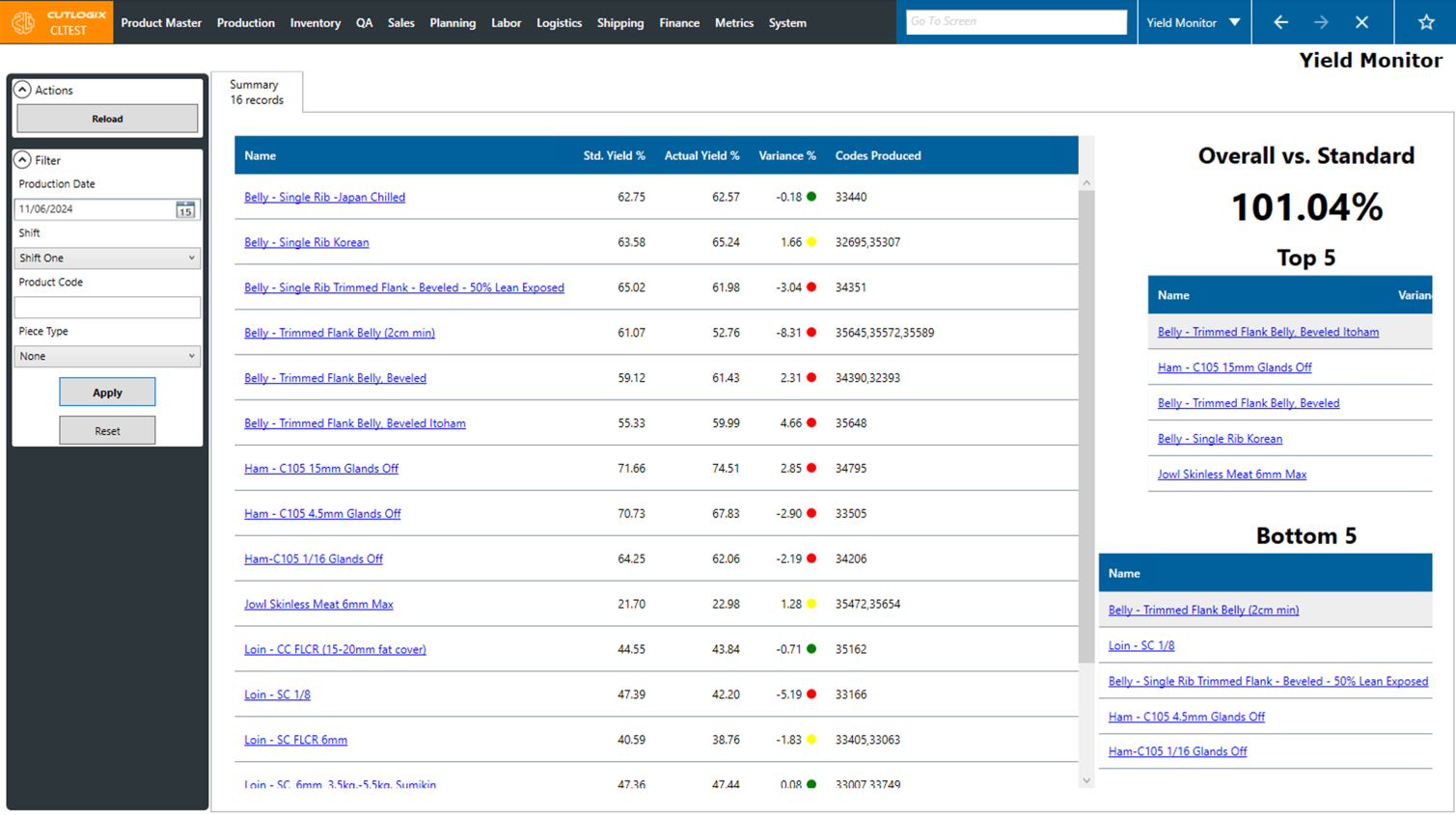Click inside the Go To Screen search field
Screen dimensions: 1456x815
click(x=1015, y=21)
